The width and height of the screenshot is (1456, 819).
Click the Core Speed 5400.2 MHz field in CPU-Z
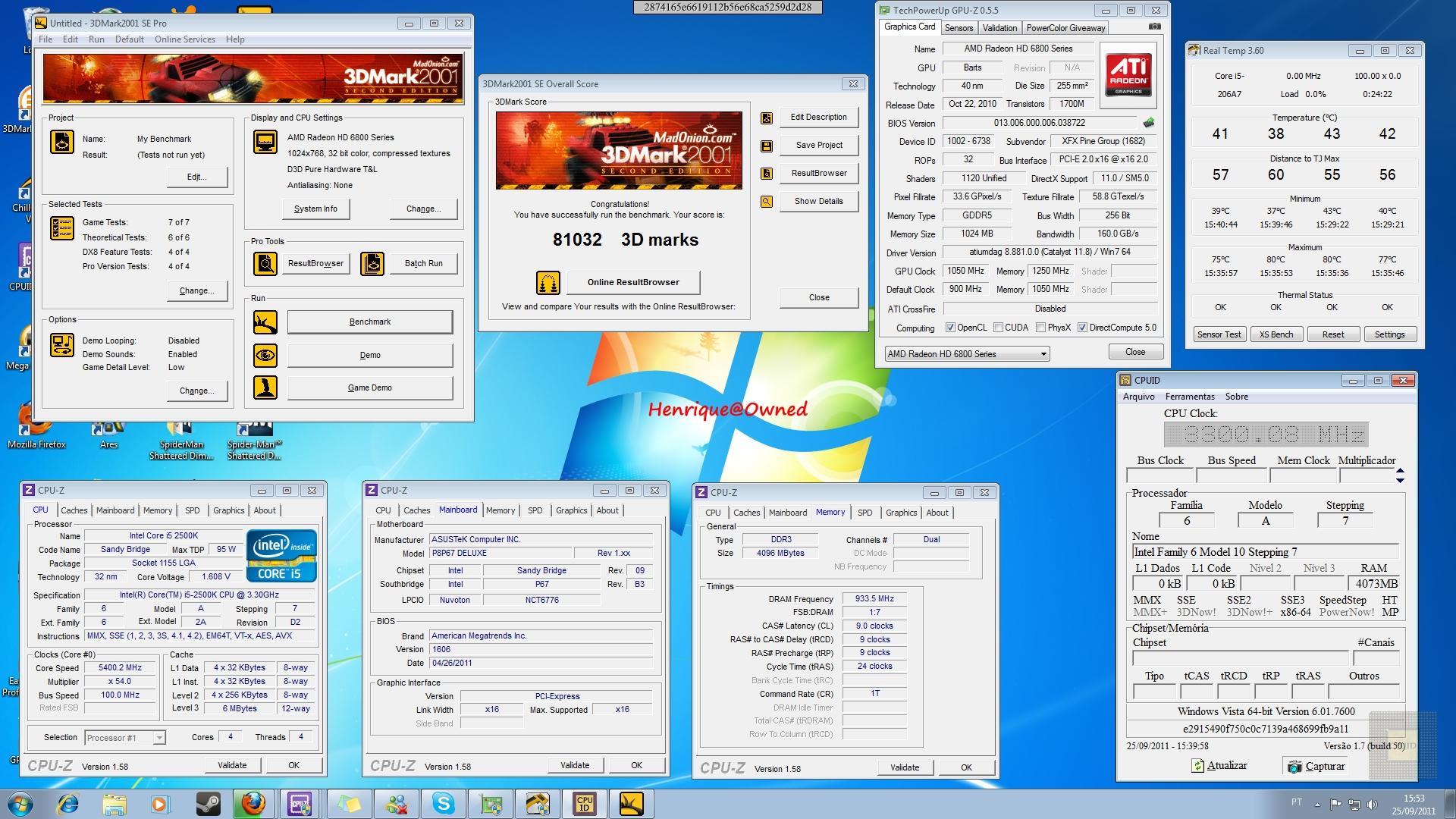(x=121, y=668)
